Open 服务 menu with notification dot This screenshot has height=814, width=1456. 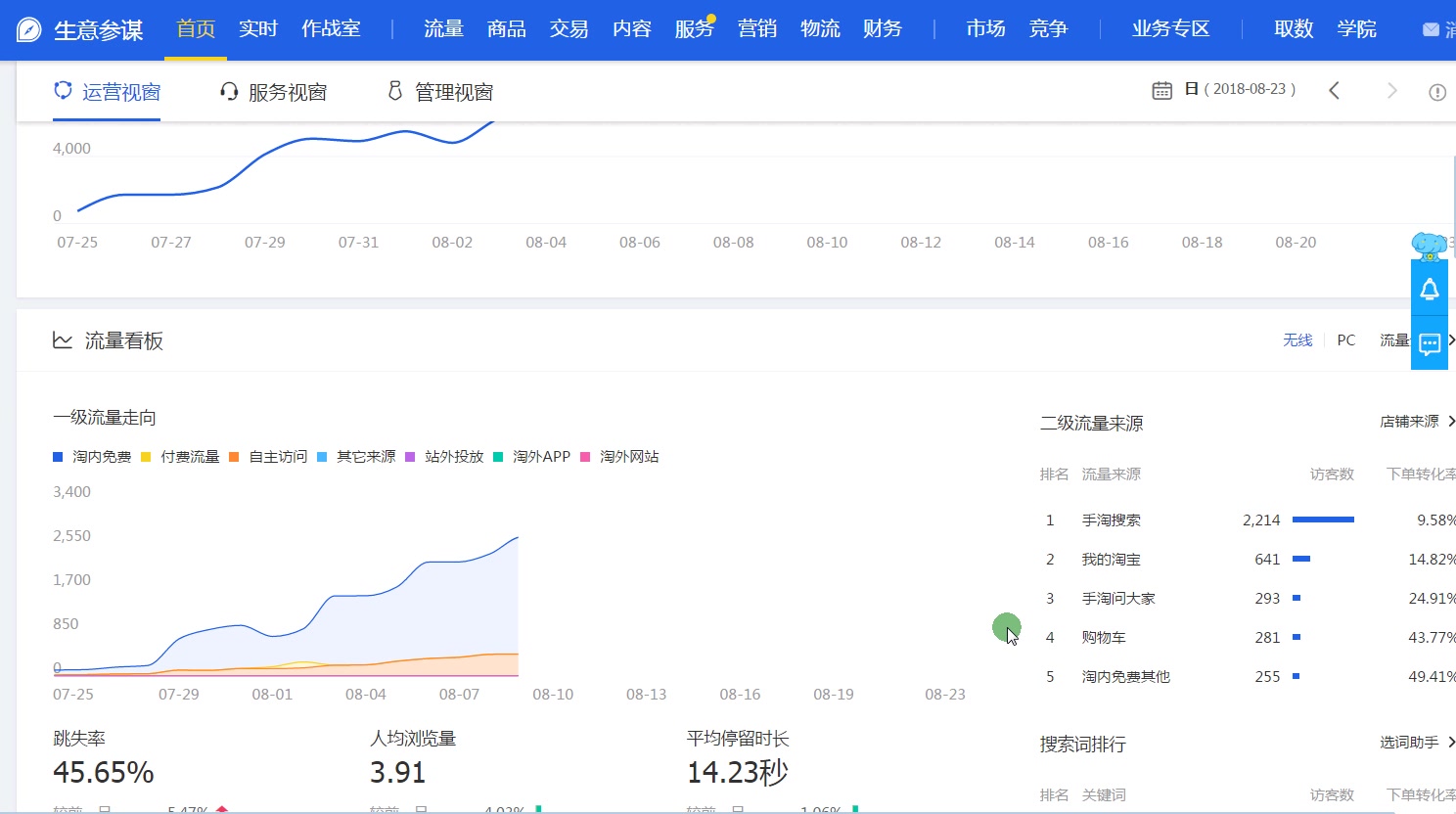pos(695,29)
